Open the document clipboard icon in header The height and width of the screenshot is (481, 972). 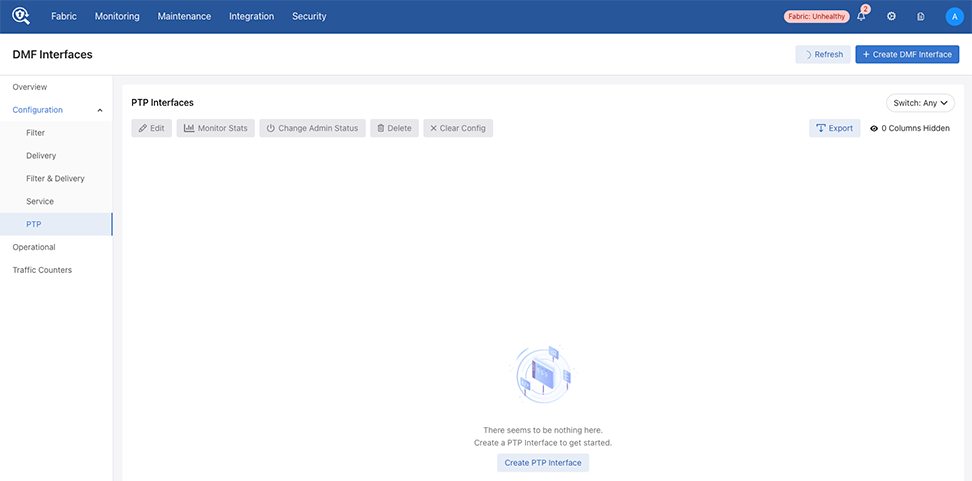tap(921, 17)
